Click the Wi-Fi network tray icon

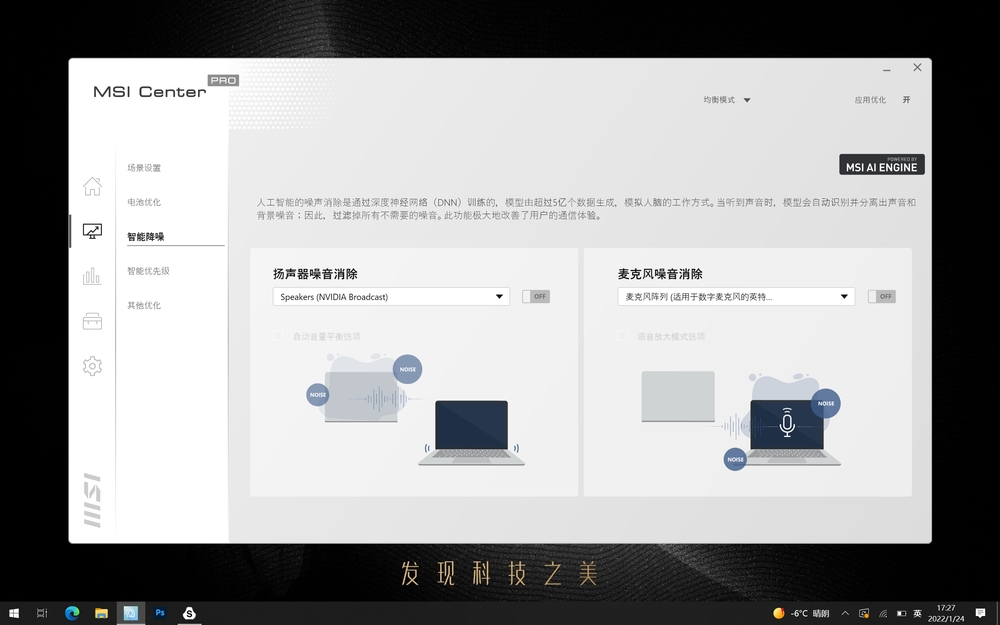883,614
